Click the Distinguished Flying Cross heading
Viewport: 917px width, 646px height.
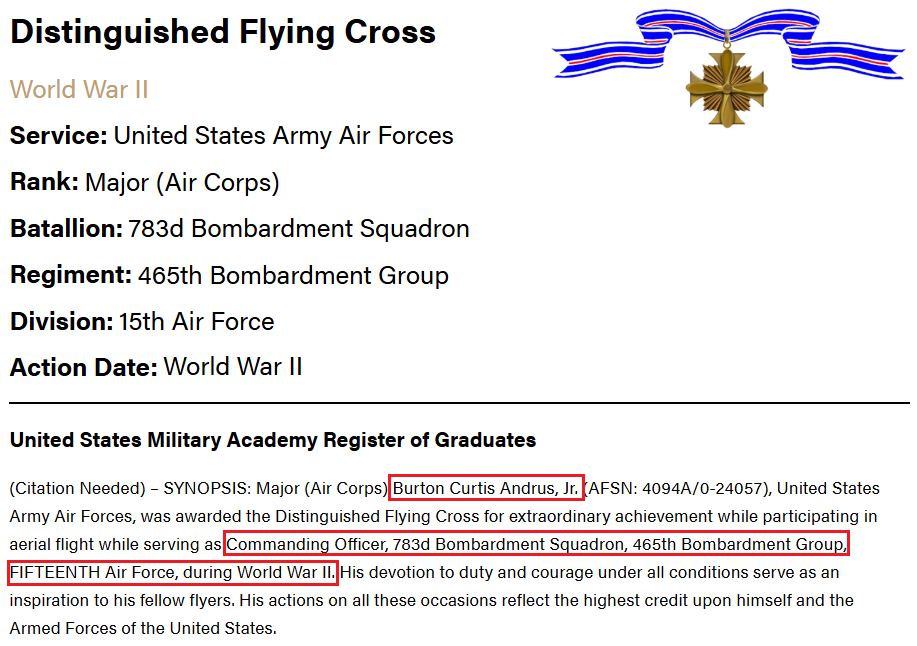[x=223, y=32]
